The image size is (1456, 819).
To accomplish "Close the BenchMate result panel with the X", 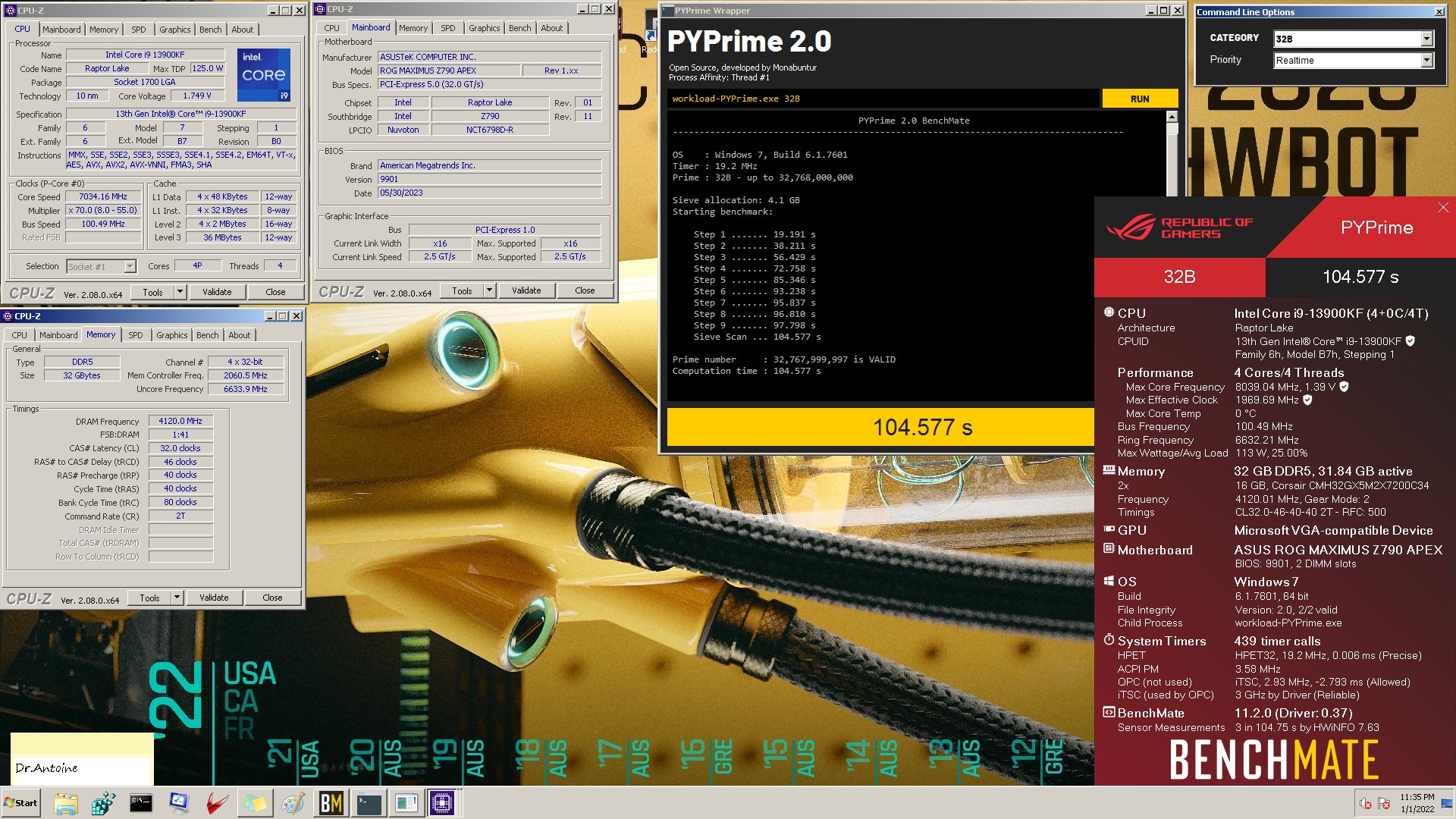I will (1443, 208).
